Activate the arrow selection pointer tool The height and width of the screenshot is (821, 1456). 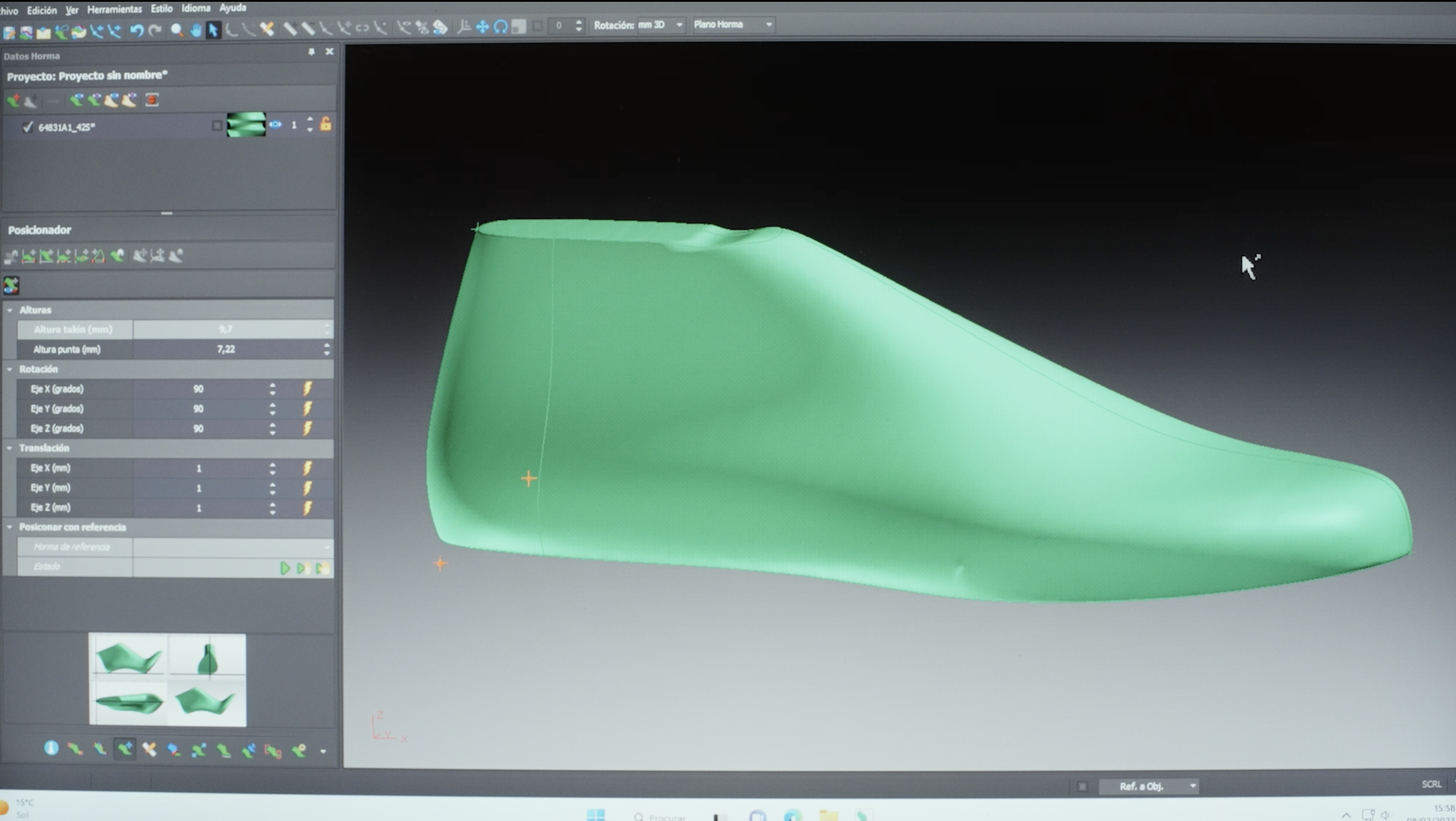(x=213, y=30)
